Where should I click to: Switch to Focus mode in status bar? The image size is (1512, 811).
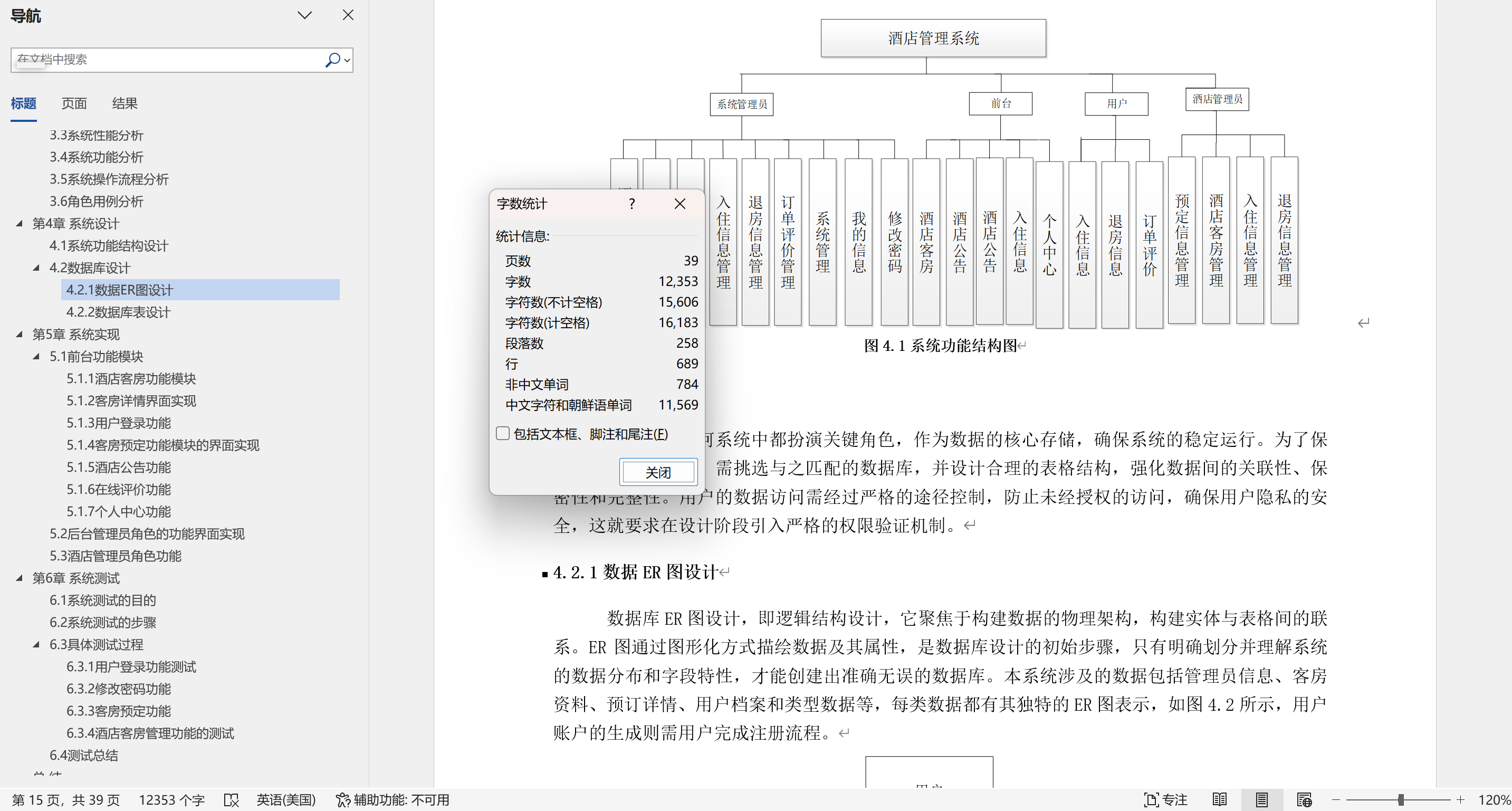tap(1165, 800)
